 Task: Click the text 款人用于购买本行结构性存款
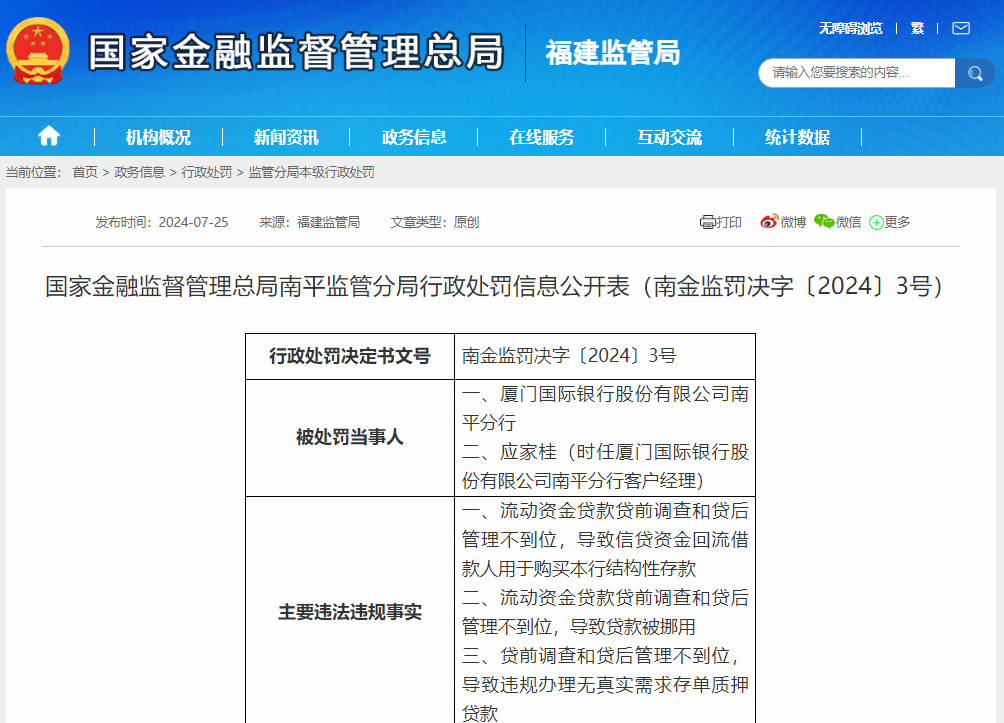[579, 569]
